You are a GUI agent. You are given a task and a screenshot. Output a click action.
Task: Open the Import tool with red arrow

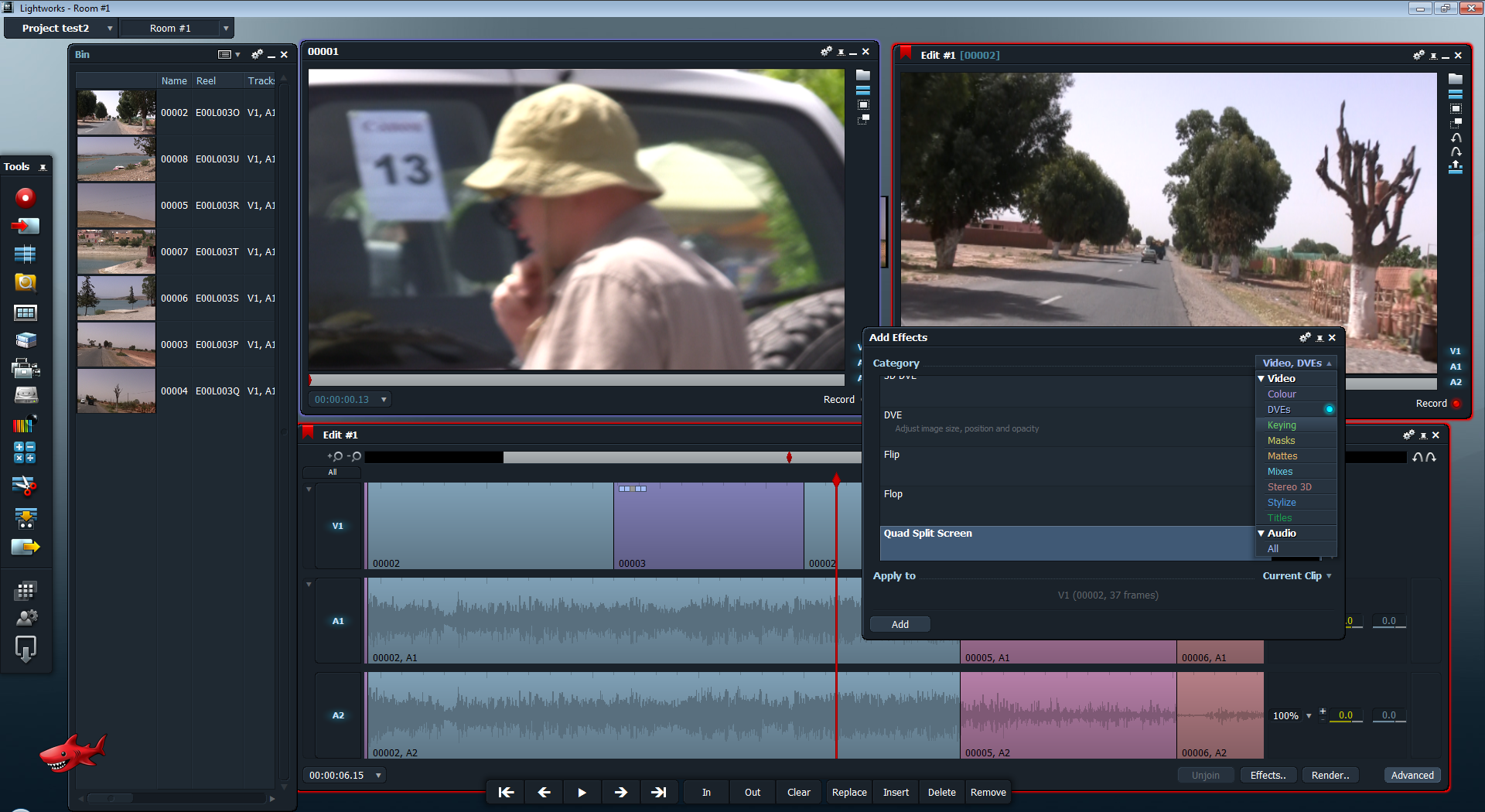(x=26, y=226)
